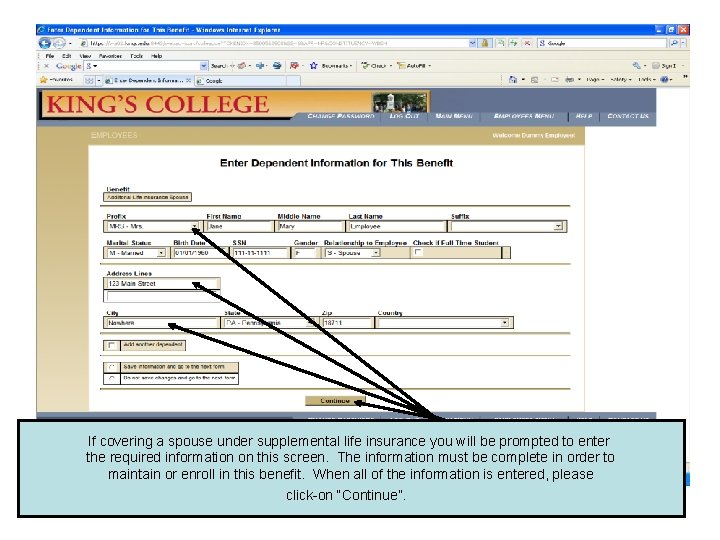Viewport: 720px width, 540px height.
Task: Click the Help link in college banner
Action: coord(584,116)
